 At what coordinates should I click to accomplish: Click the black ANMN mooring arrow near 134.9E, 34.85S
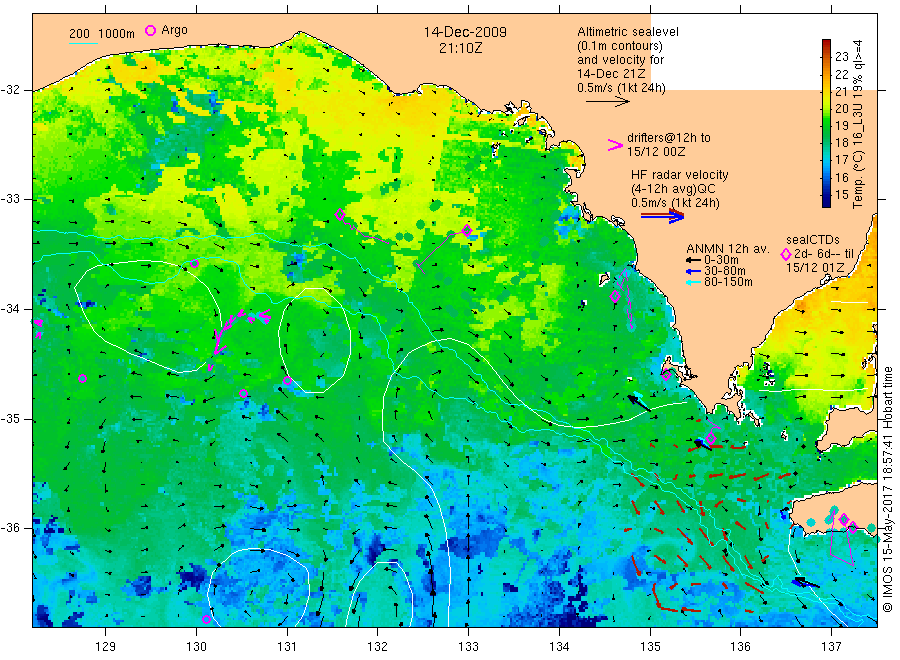coord(639,402)
